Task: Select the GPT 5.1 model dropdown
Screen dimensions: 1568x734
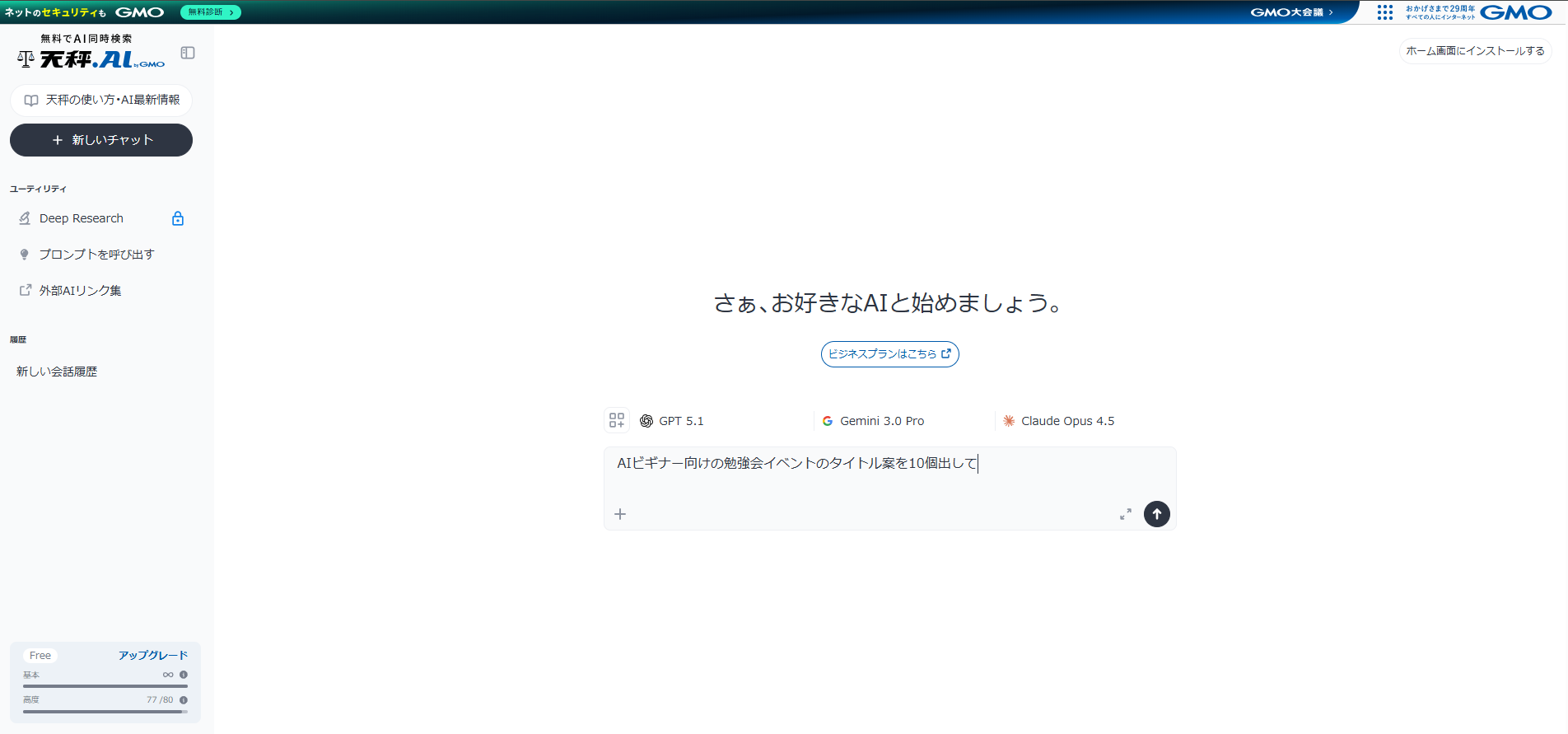Action: (723, 421)
